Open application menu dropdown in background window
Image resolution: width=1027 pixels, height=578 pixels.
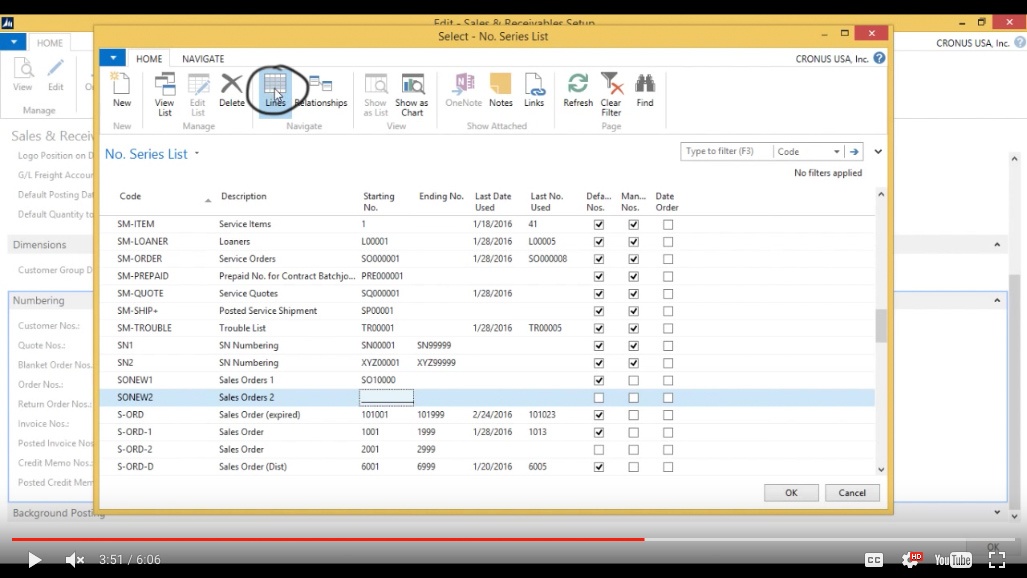[x=13, y=42]
